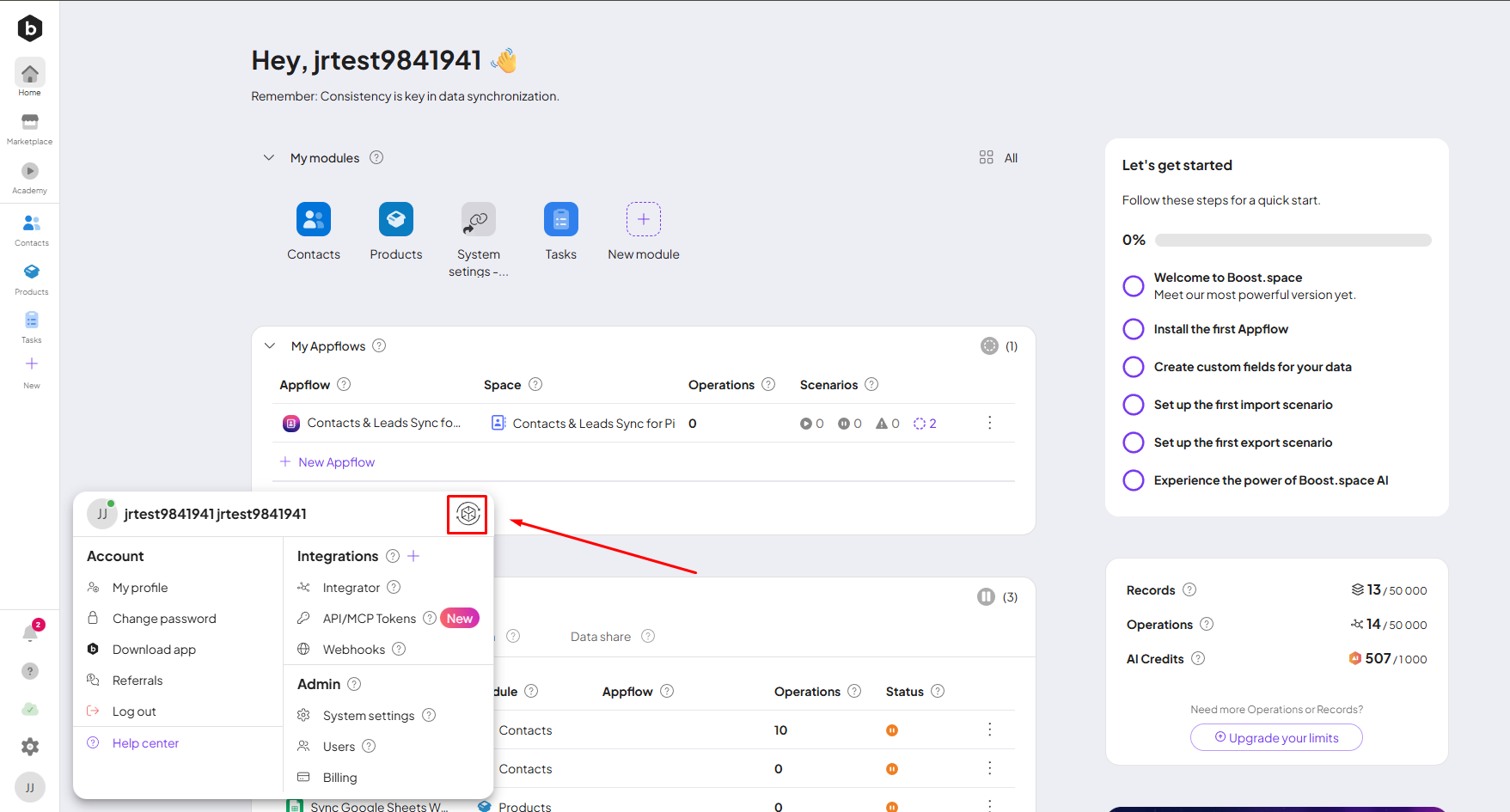Click the quick start progress bar

click(1293, 241)
